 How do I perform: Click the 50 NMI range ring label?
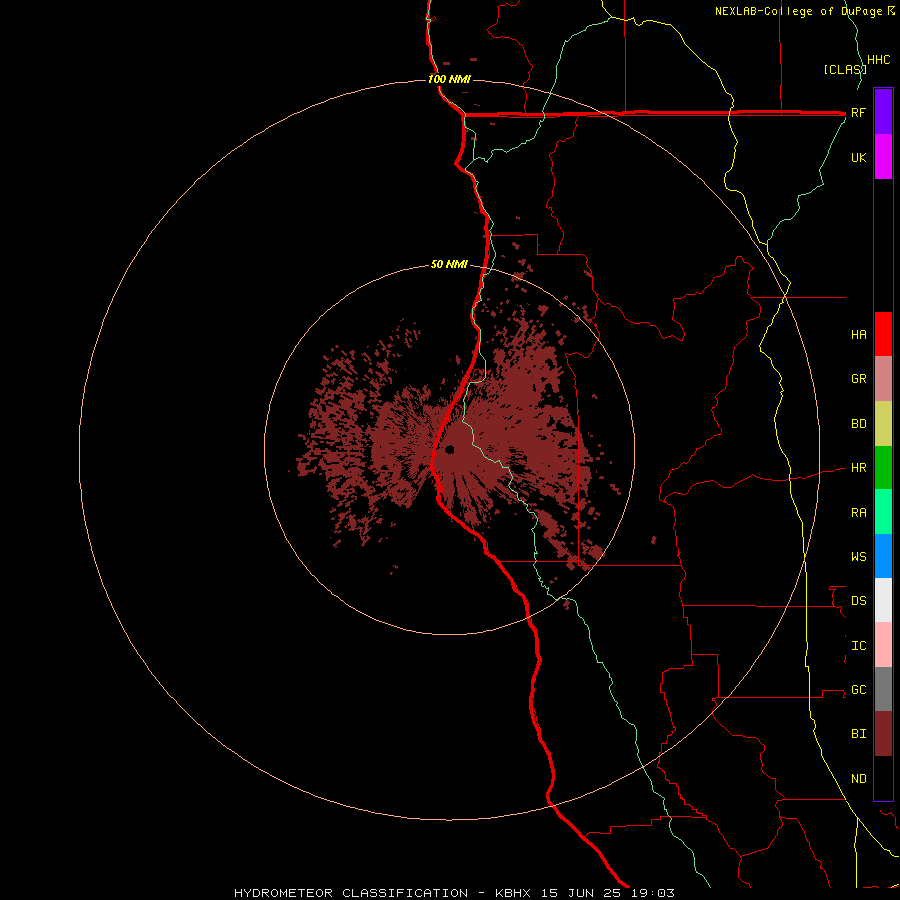(449, 264)
